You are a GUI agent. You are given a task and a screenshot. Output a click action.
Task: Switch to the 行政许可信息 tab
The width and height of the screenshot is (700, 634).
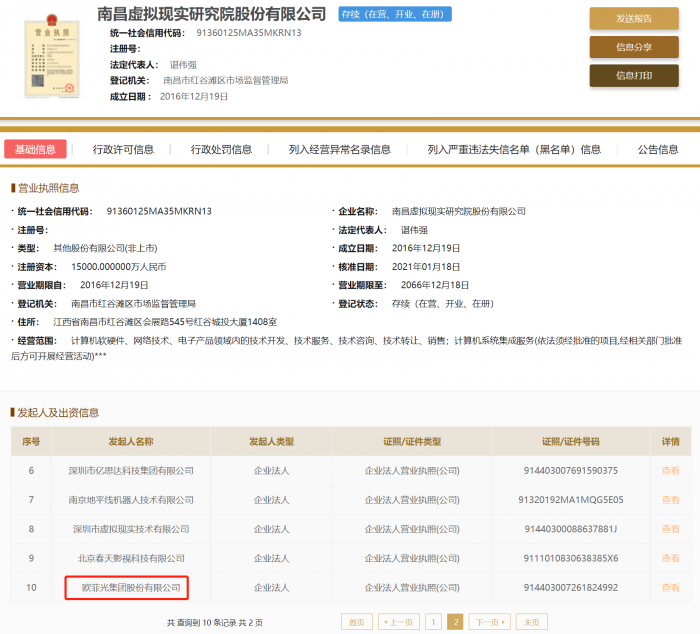(123, 150)
